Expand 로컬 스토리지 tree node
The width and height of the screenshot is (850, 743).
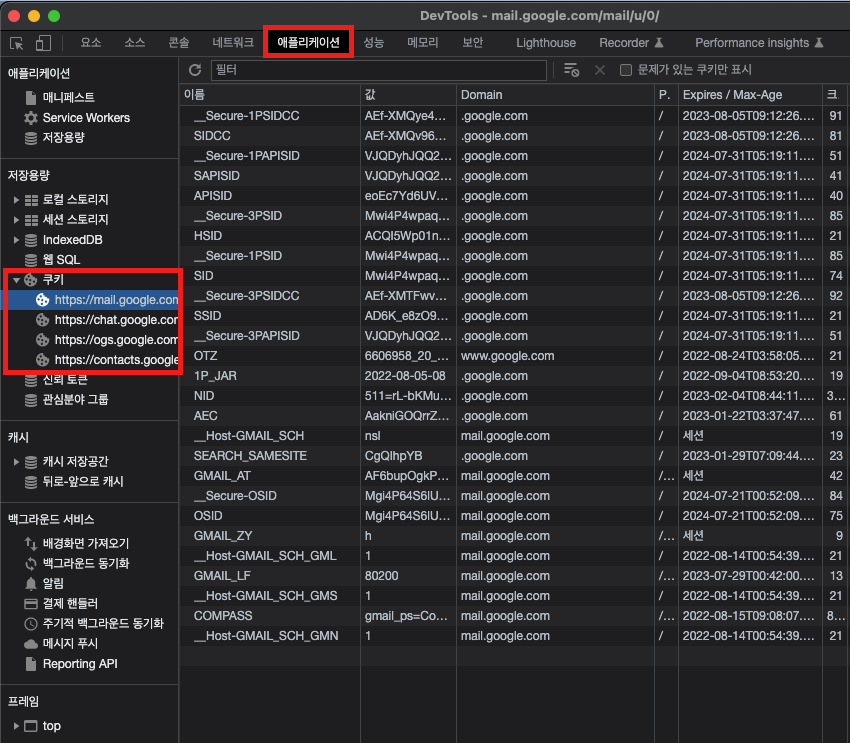coord(16,200)
